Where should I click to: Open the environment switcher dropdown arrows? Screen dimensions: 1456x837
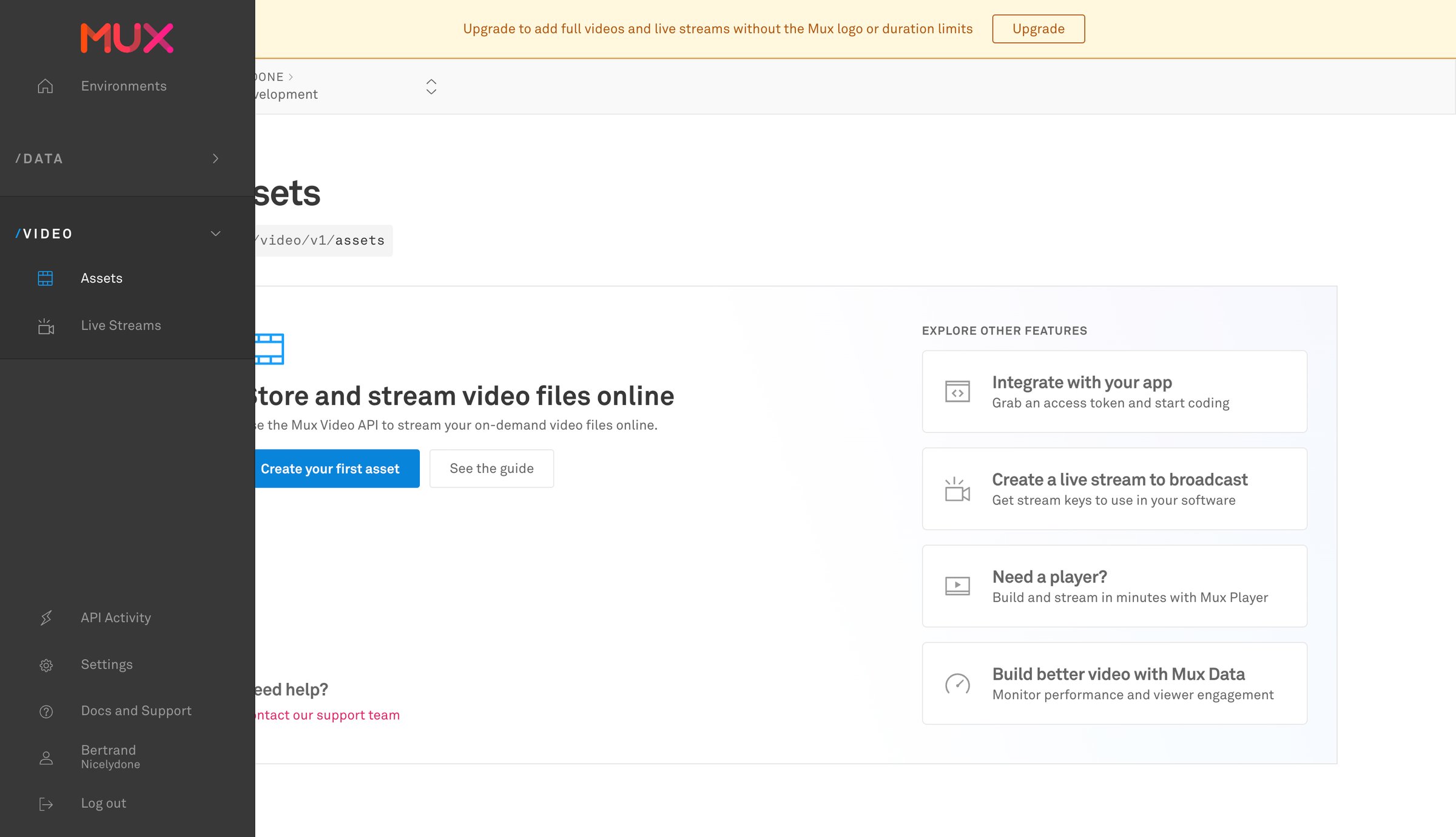click(431, 86)
